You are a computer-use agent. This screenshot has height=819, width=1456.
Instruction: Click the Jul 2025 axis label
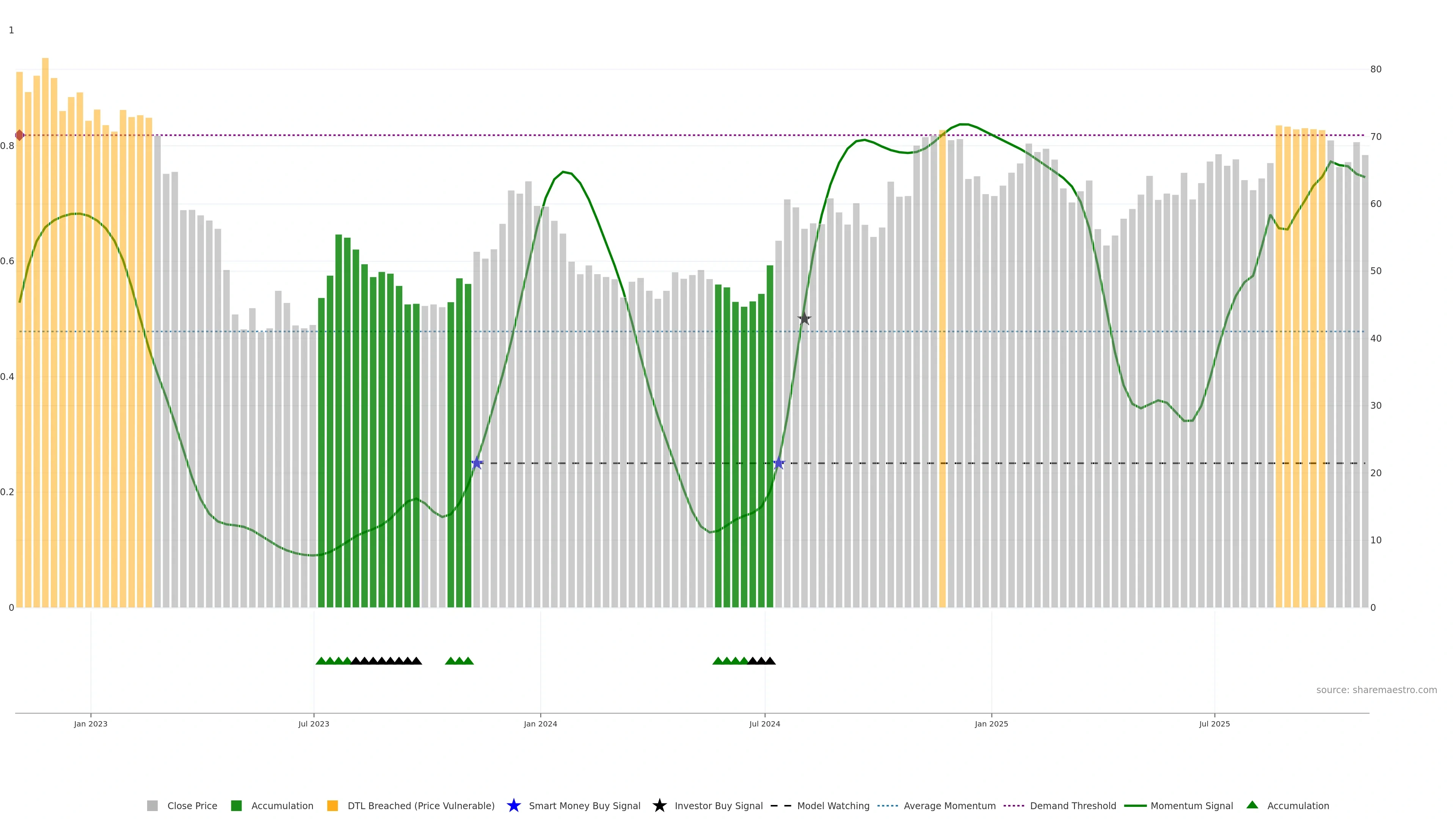(1214, 723)
